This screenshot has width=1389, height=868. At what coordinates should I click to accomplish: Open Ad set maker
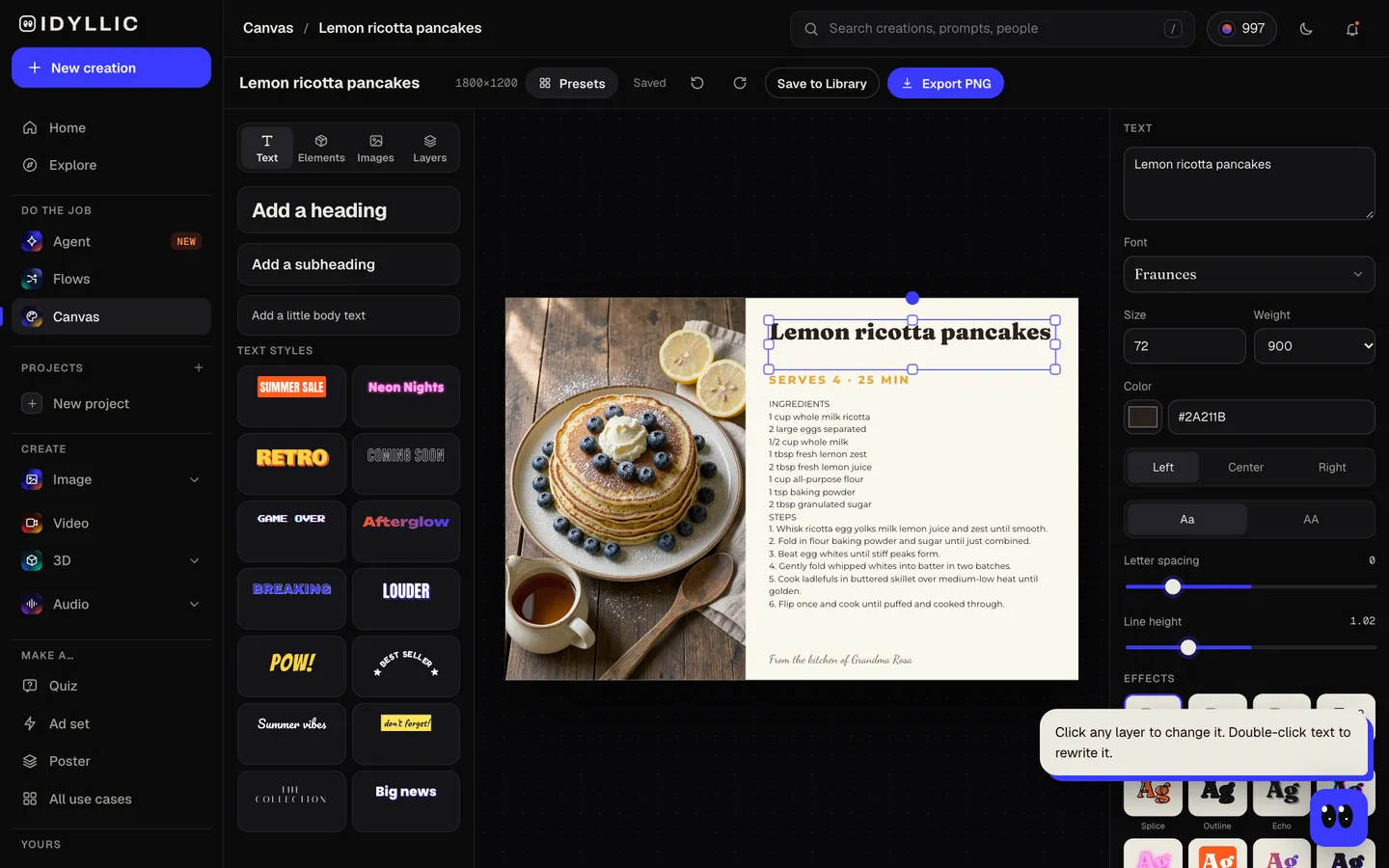[x=111, y=723]
